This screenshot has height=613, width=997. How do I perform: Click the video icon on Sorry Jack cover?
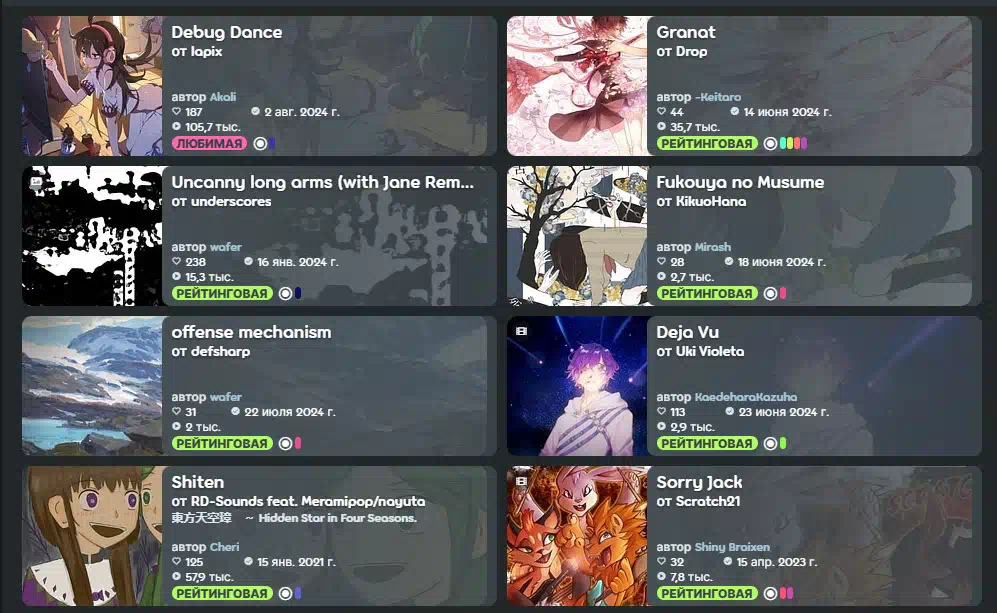coord(521,481)
